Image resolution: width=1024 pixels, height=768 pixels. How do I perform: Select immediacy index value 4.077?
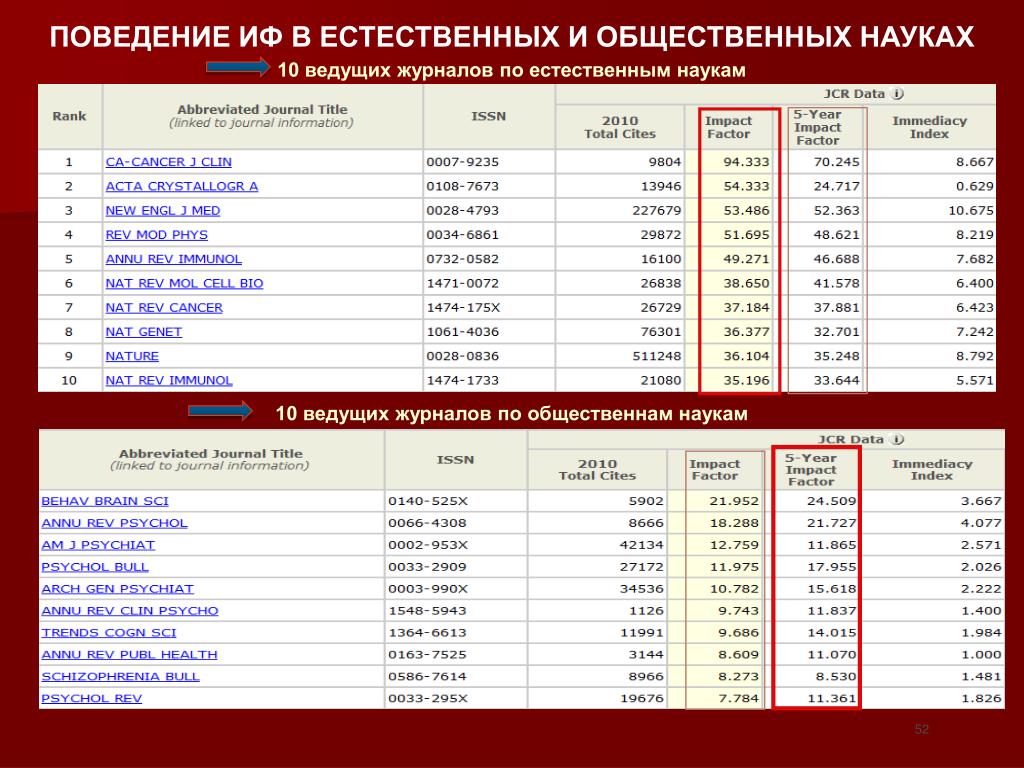tap(981, 523)
